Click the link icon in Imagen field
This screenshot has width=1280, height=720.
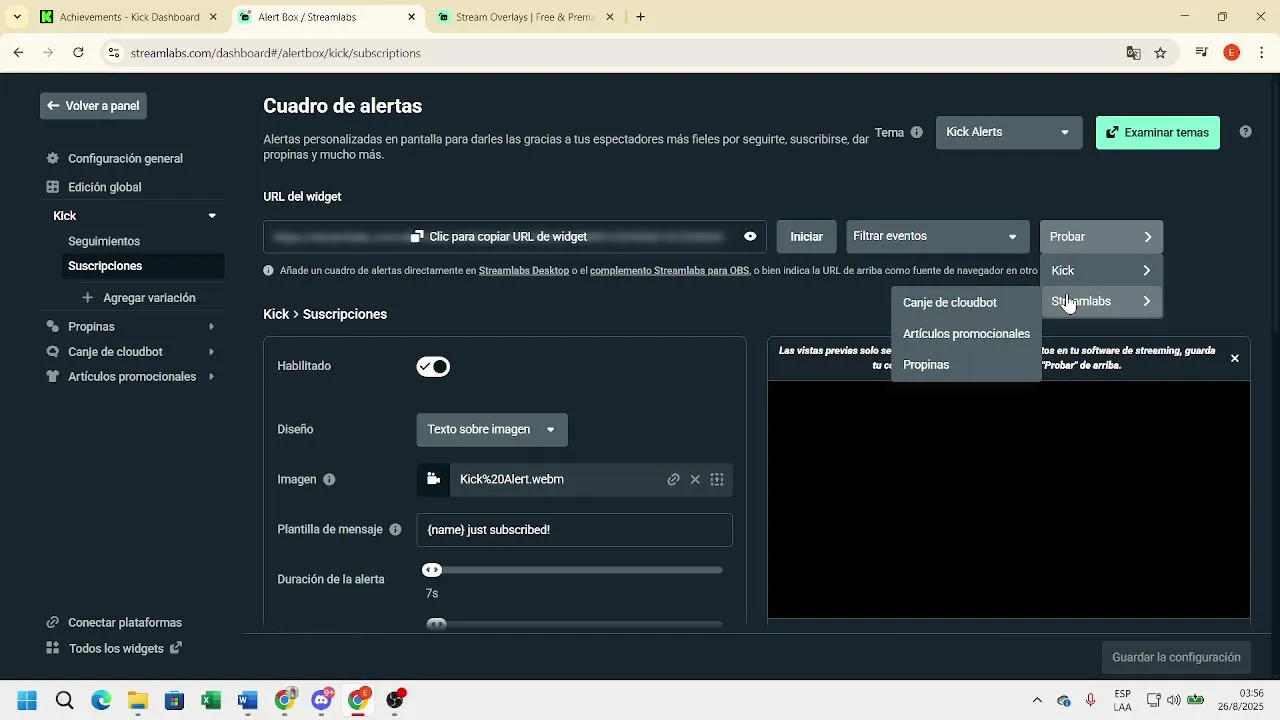click(x=674, y=480)
